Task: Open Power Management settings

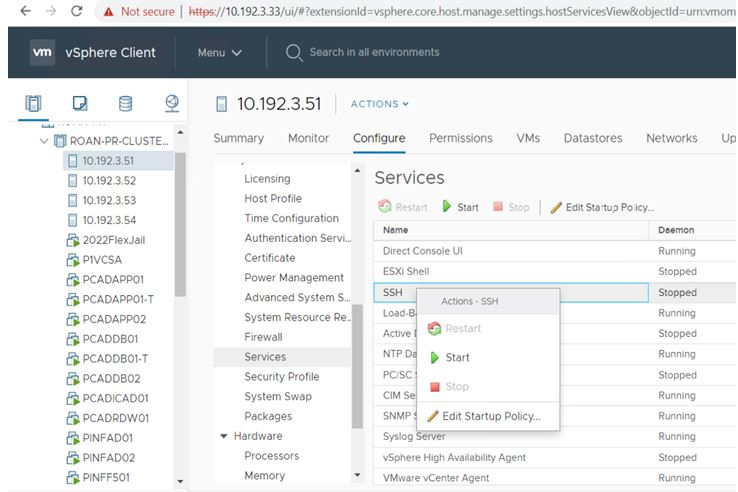Action: click(x=294, y=278)
